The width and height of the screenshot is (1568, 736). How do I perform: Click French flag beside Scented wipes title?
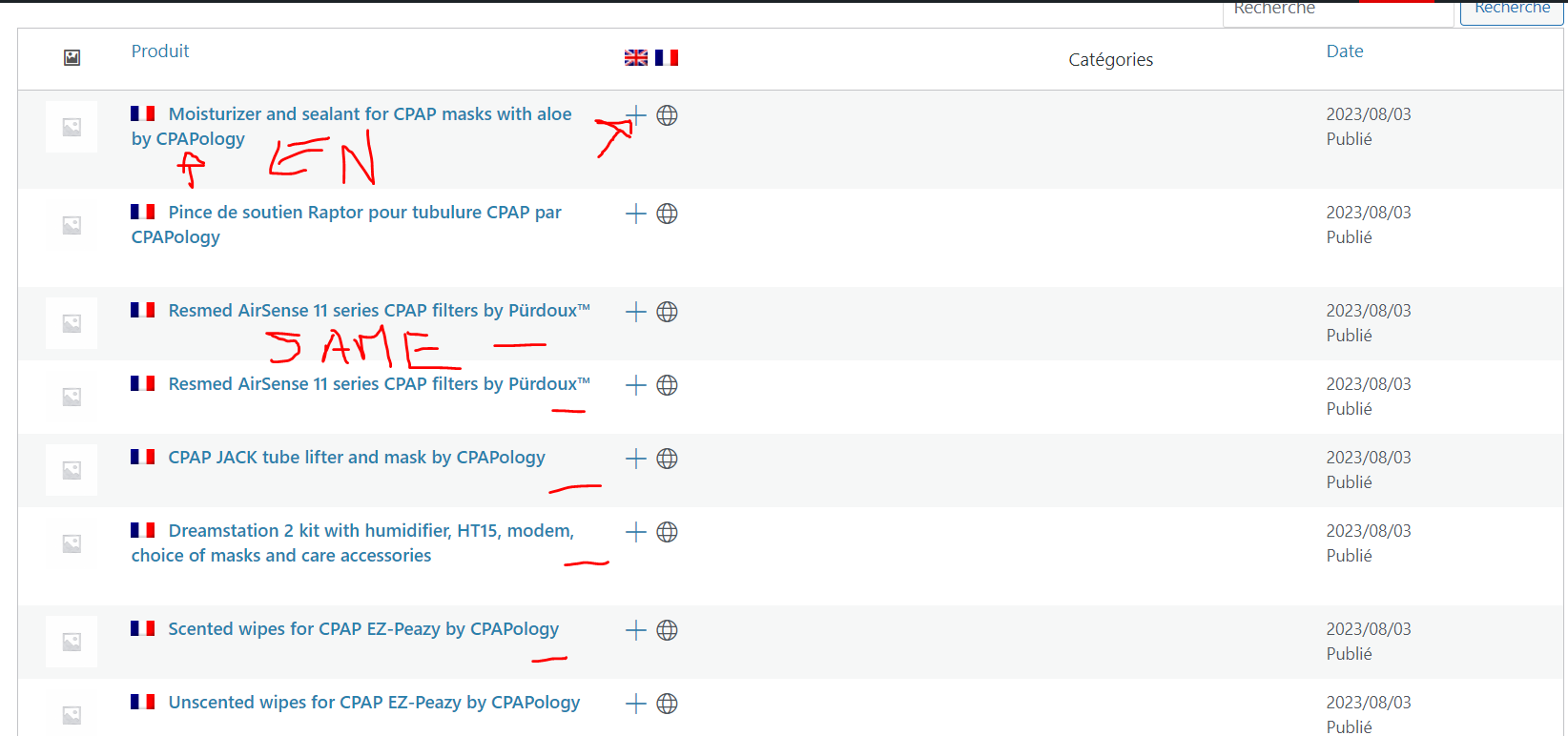click(x=143, y=628)
